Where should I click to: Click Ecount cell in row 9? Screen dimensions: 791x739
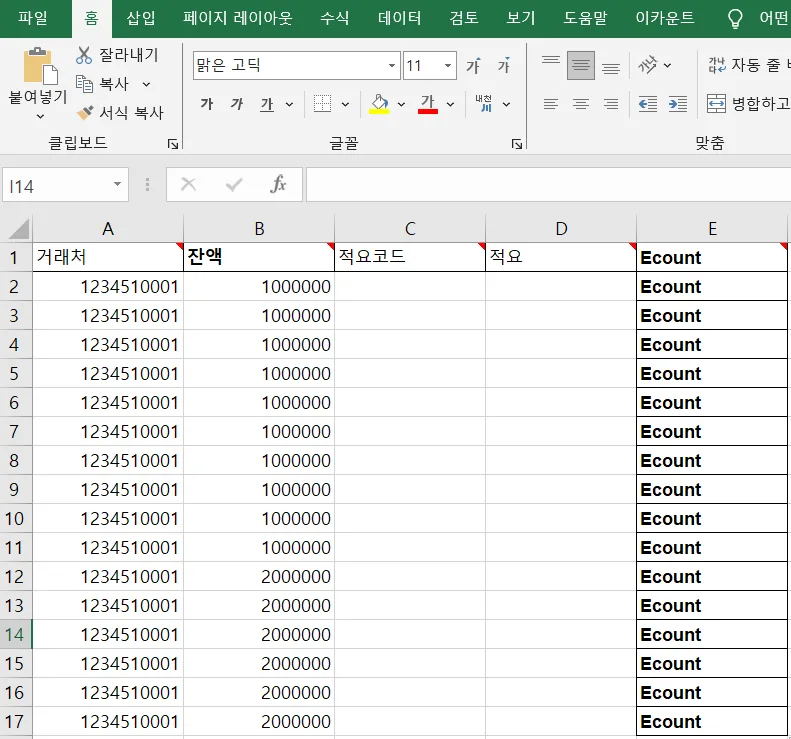point(712,490)
